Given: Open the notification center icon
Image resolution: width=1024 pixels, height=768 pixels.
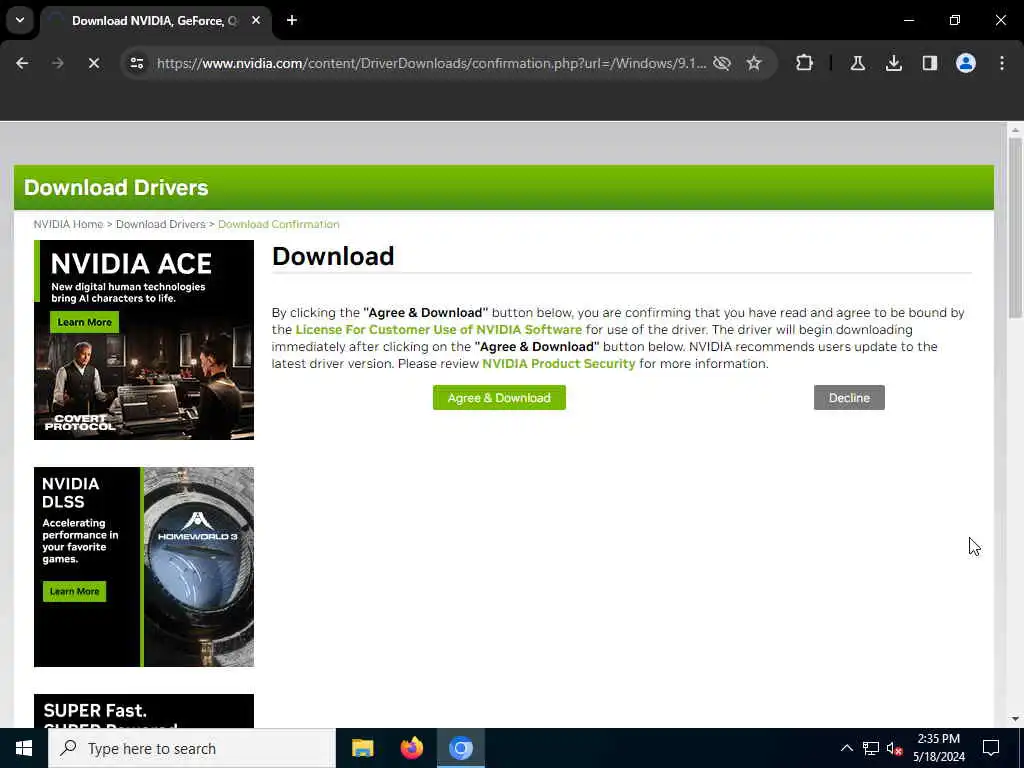Looking at the screenshot, I should click(991, 748).
